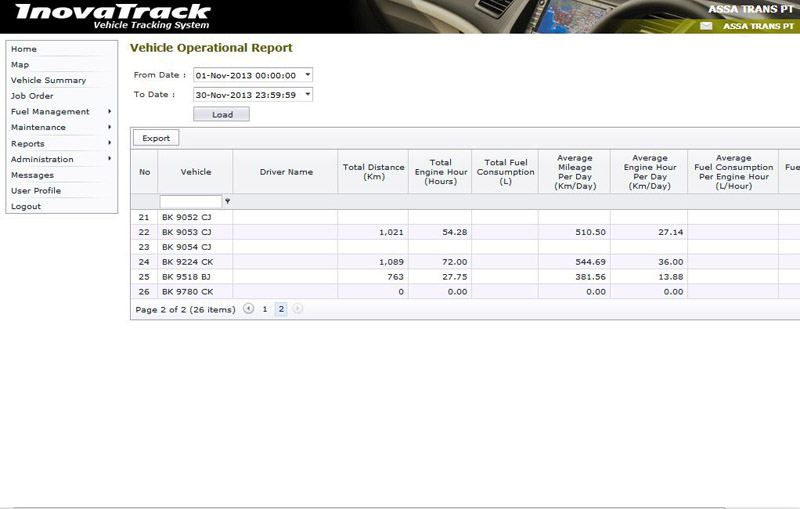The height and width of the screenshot is (509, 800).
Task: Click the Vehicle filter text field
Action: (191, 201)
